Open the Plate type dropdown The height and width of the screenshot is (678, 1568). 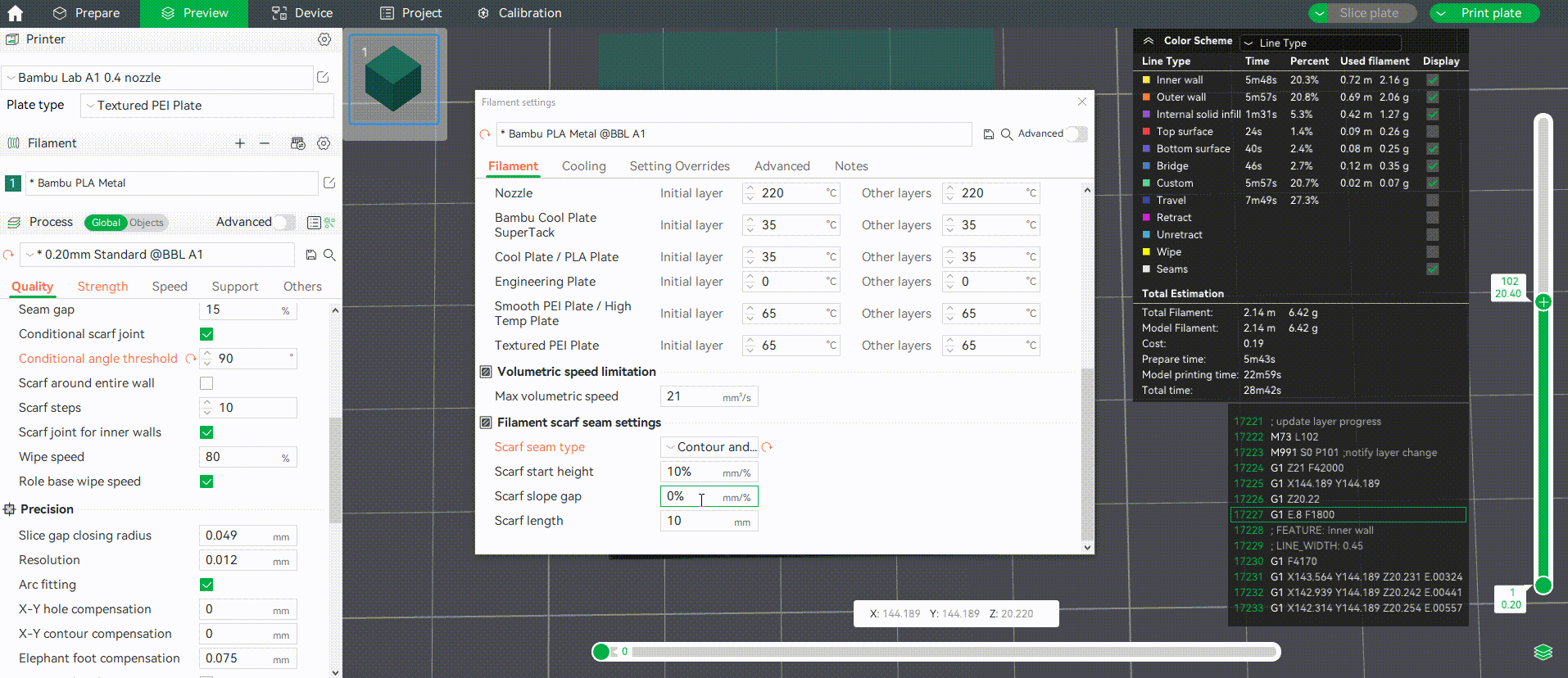206,106
